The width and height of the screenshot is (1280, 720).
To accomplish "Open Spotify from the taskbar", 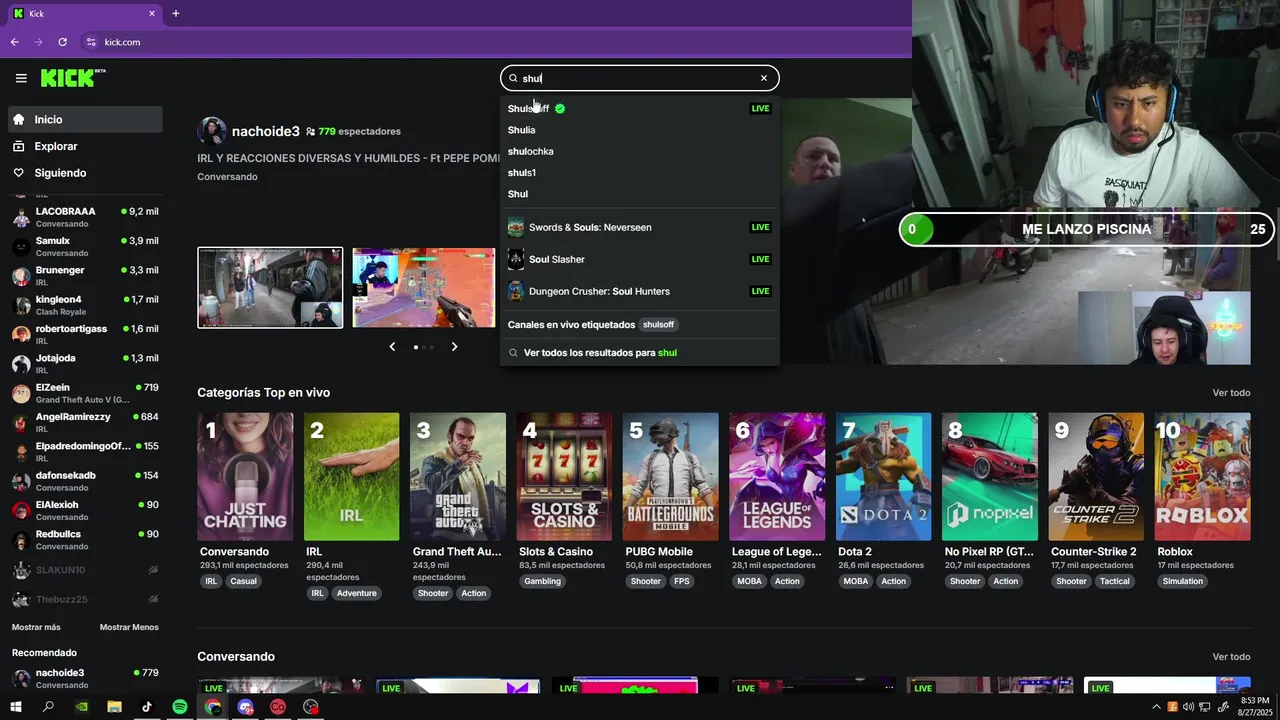I will click(180, 707).
